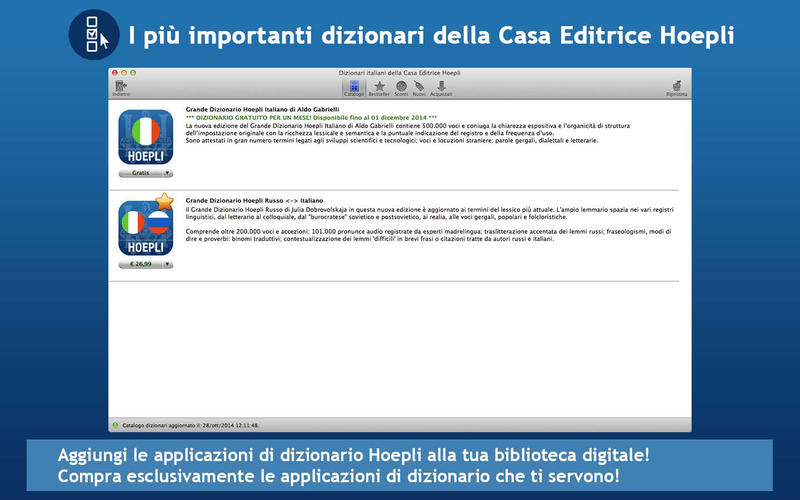
Task: Click the window title 'Dizionari italiani della Casa Editrice Hoepli'
Action: click(x=399, y=73)
